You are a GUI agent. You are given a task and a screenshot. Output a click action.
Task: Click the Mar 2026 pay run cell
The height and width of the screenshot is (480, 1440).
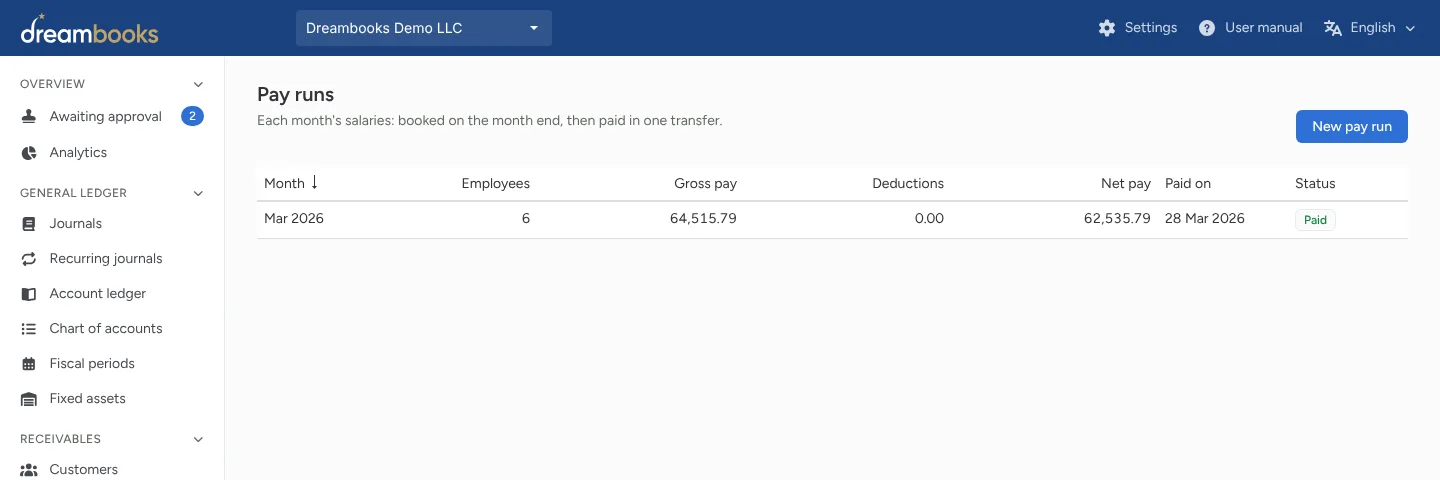point(294,218)
